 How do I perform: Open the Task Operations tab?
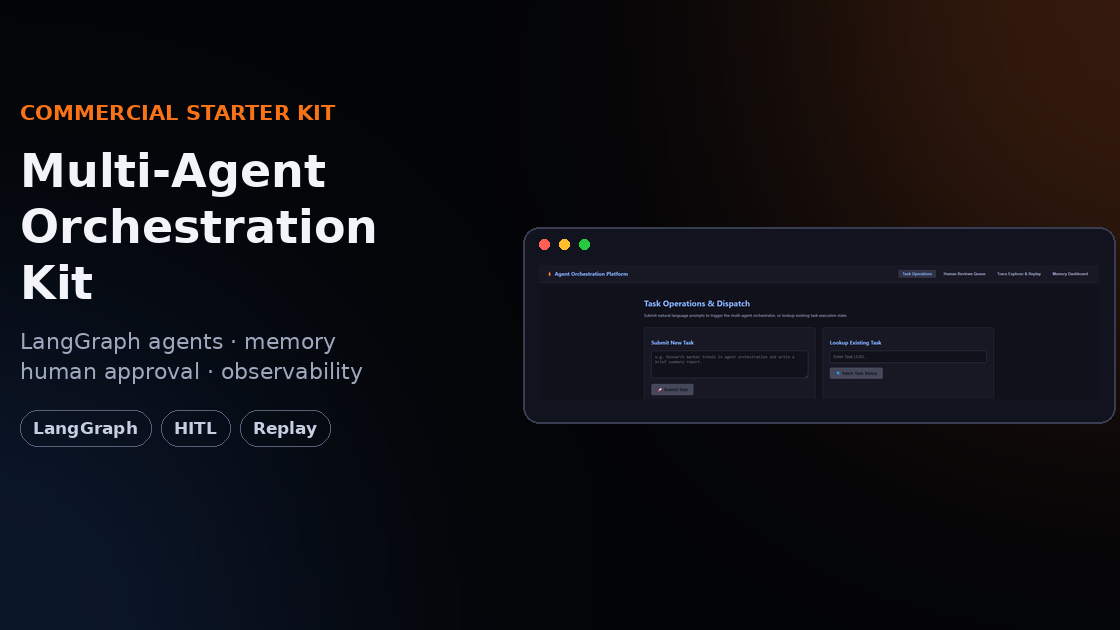(x=916, y=274)
